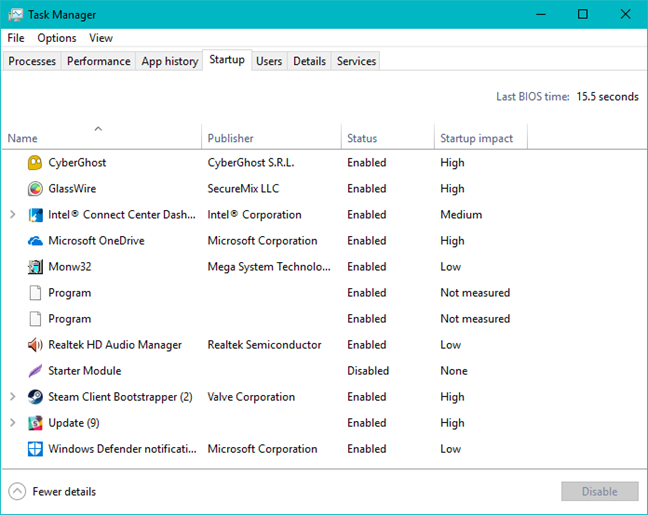648x515 pixels.
Task: Click the Realtek HD Audio speaker icon
Action: pyautogui.click(x=35, y=345)
